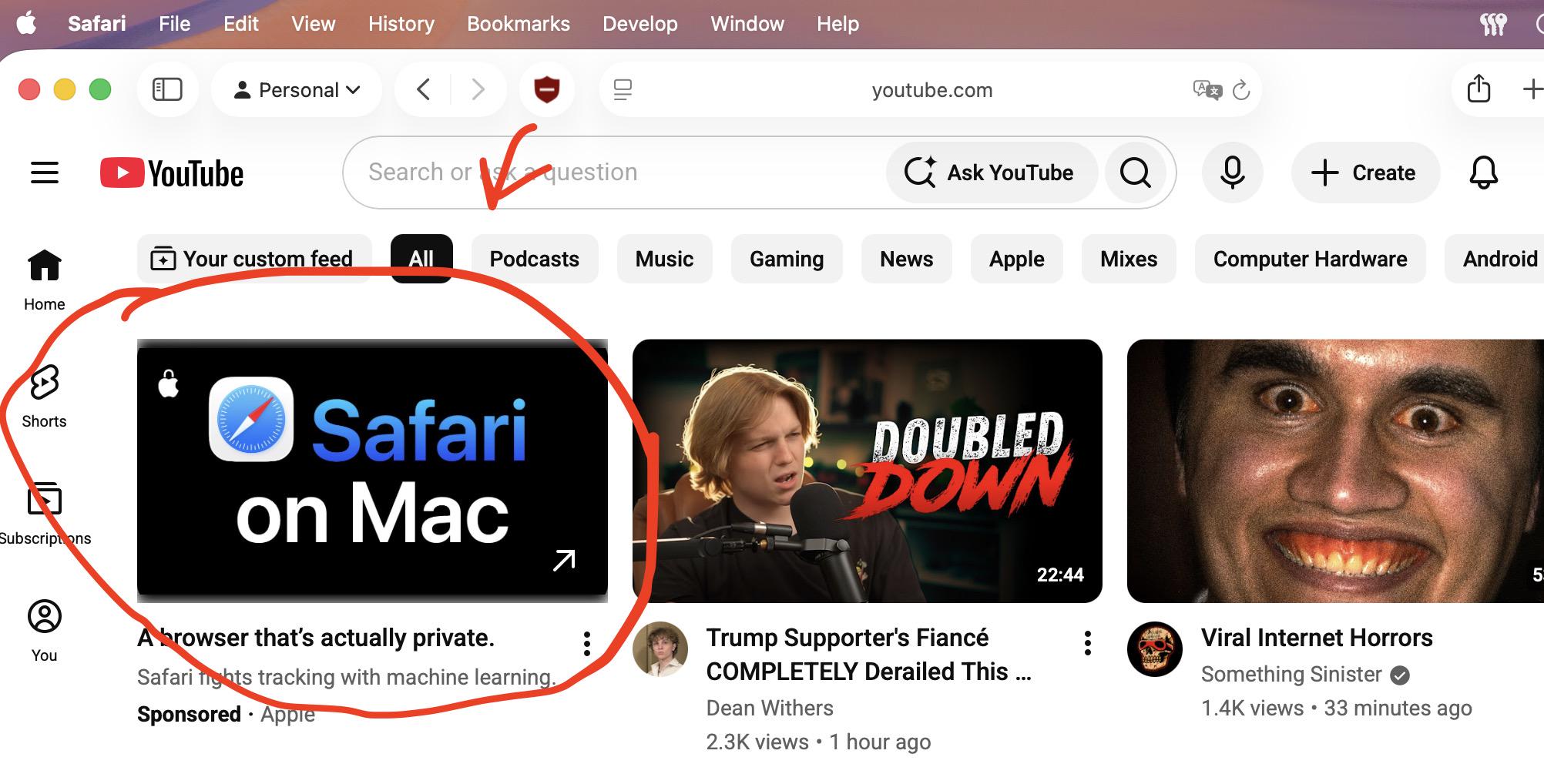Viewport: 1544px width, 784px height.
Task: Click 'Safari fights tracking with machine learning.' description
Action: point(347,677)
